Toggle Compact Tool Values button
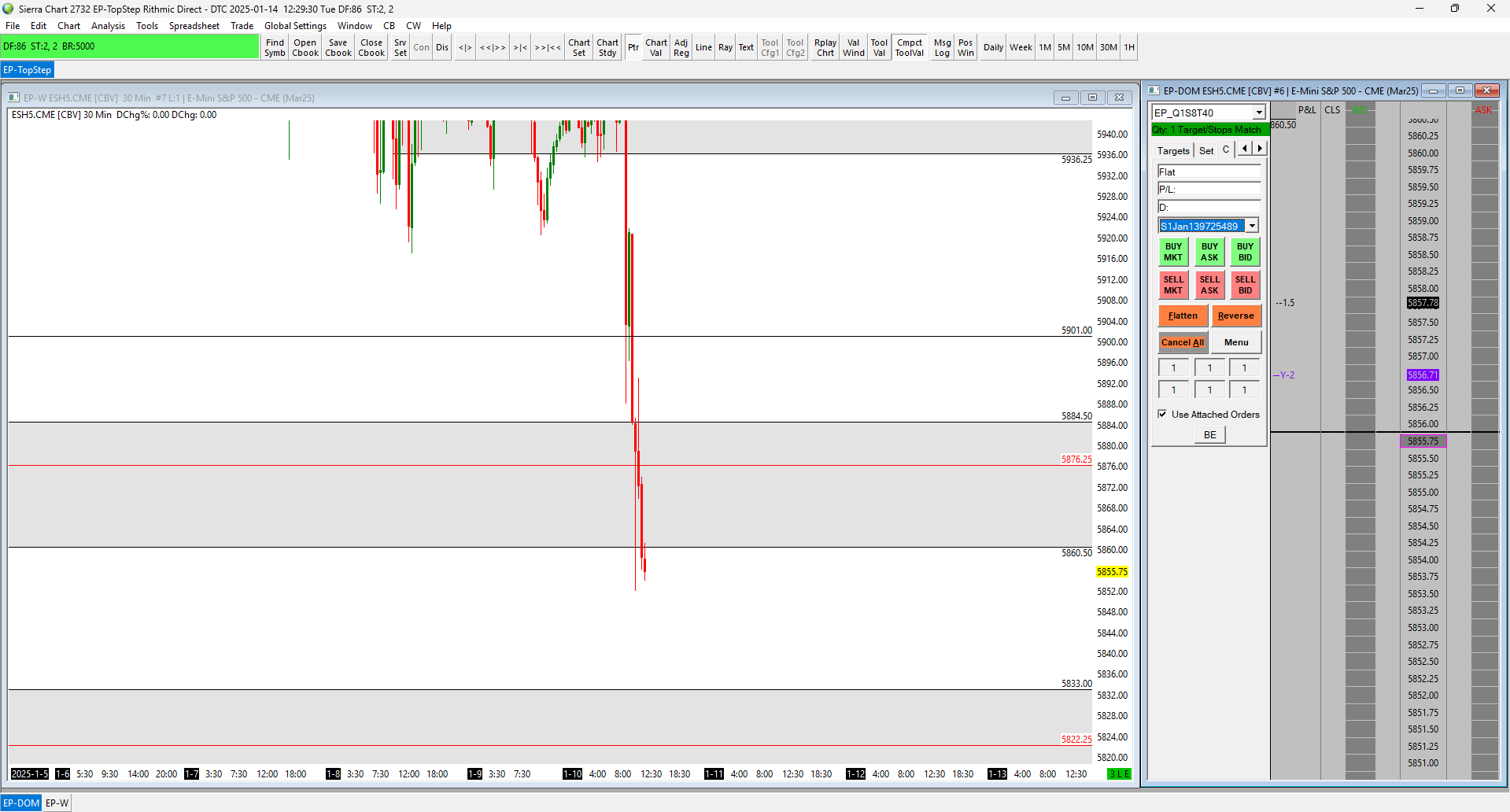Screen dimensions: 1510x812 pyautogui.click(x=910, y=47)
